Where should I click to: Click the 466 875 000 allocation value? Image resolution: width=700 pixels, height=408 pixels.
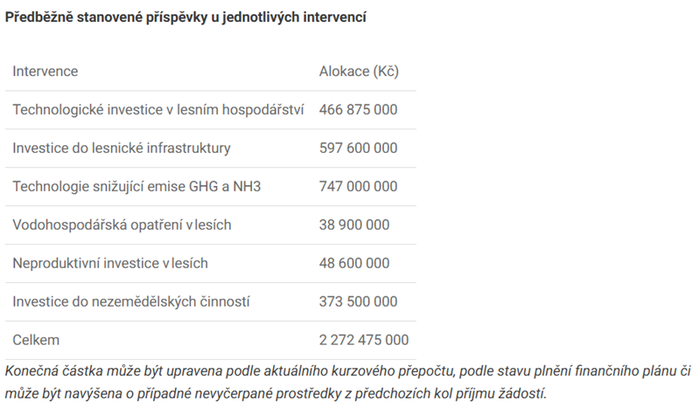pyautogui.click(x=358, y=110)
